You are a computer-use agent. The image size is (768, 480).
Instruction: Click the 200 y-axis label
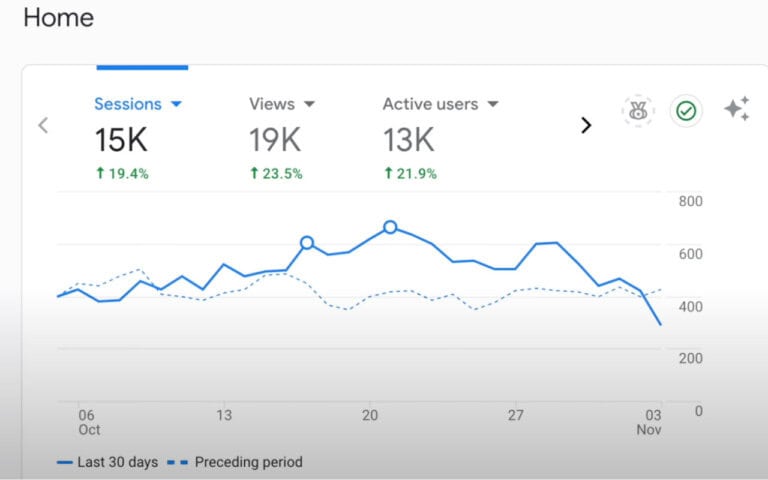691,359
